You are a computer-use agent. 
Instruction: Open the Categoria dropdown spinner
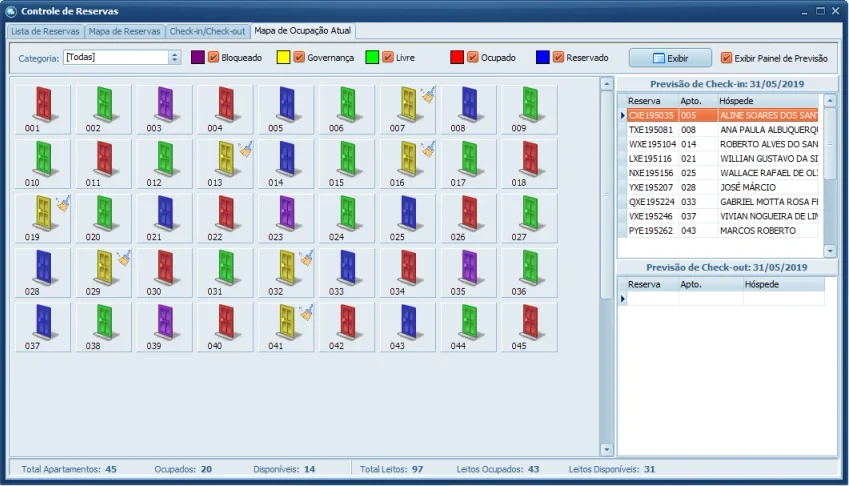tap(174, 57)
